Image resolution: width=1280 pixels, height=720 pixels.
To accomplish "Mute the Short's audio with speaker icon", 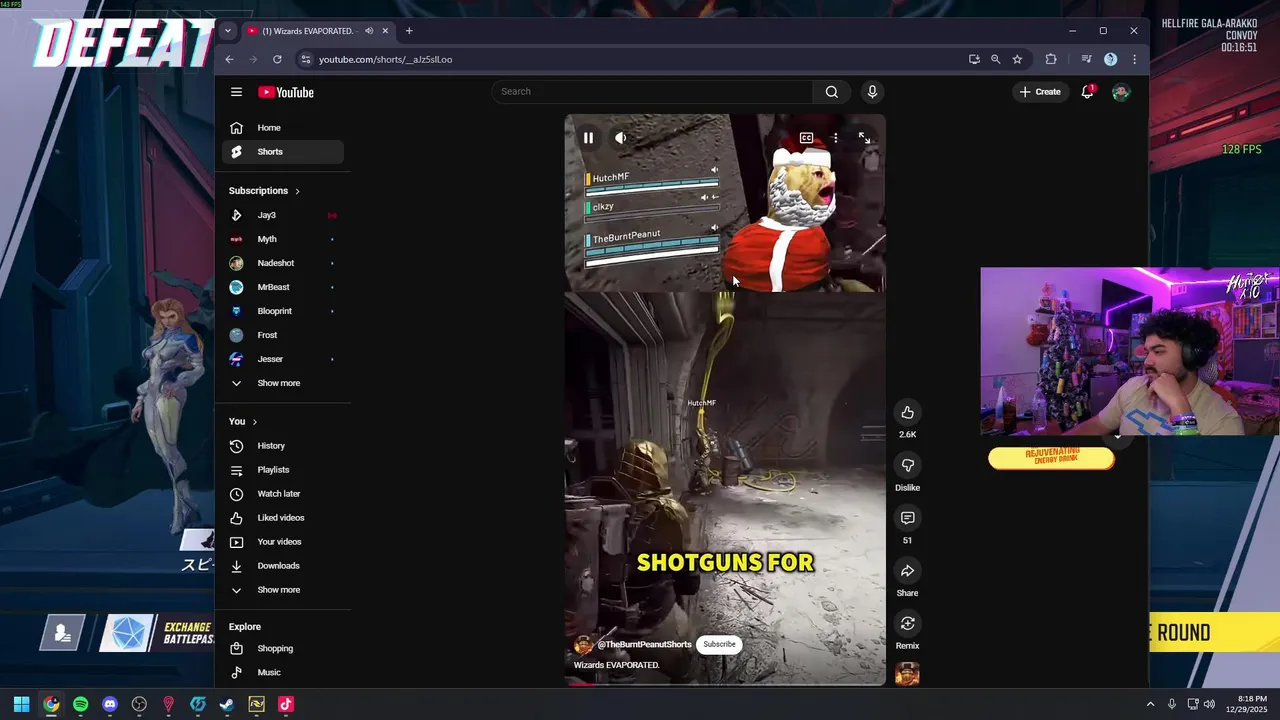I will tap(620, 138).
